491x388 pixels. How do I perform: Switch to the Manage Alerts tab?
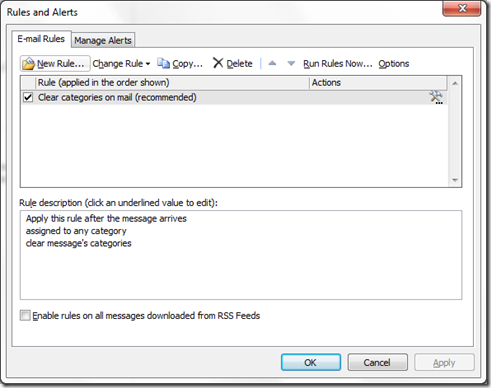click(103, 40)
